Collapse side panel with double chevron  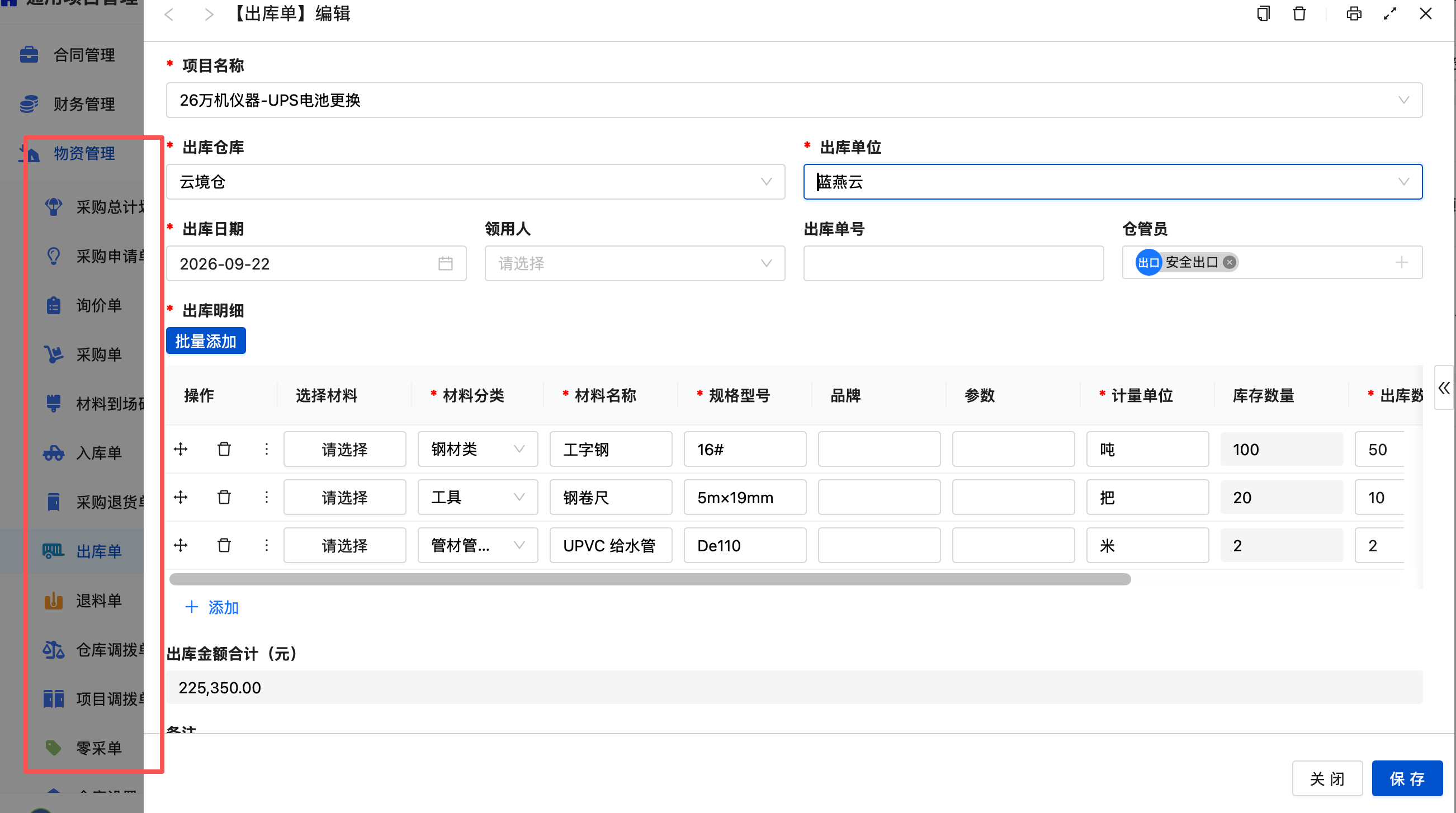pyautogui.click(x=1444, y=388)
